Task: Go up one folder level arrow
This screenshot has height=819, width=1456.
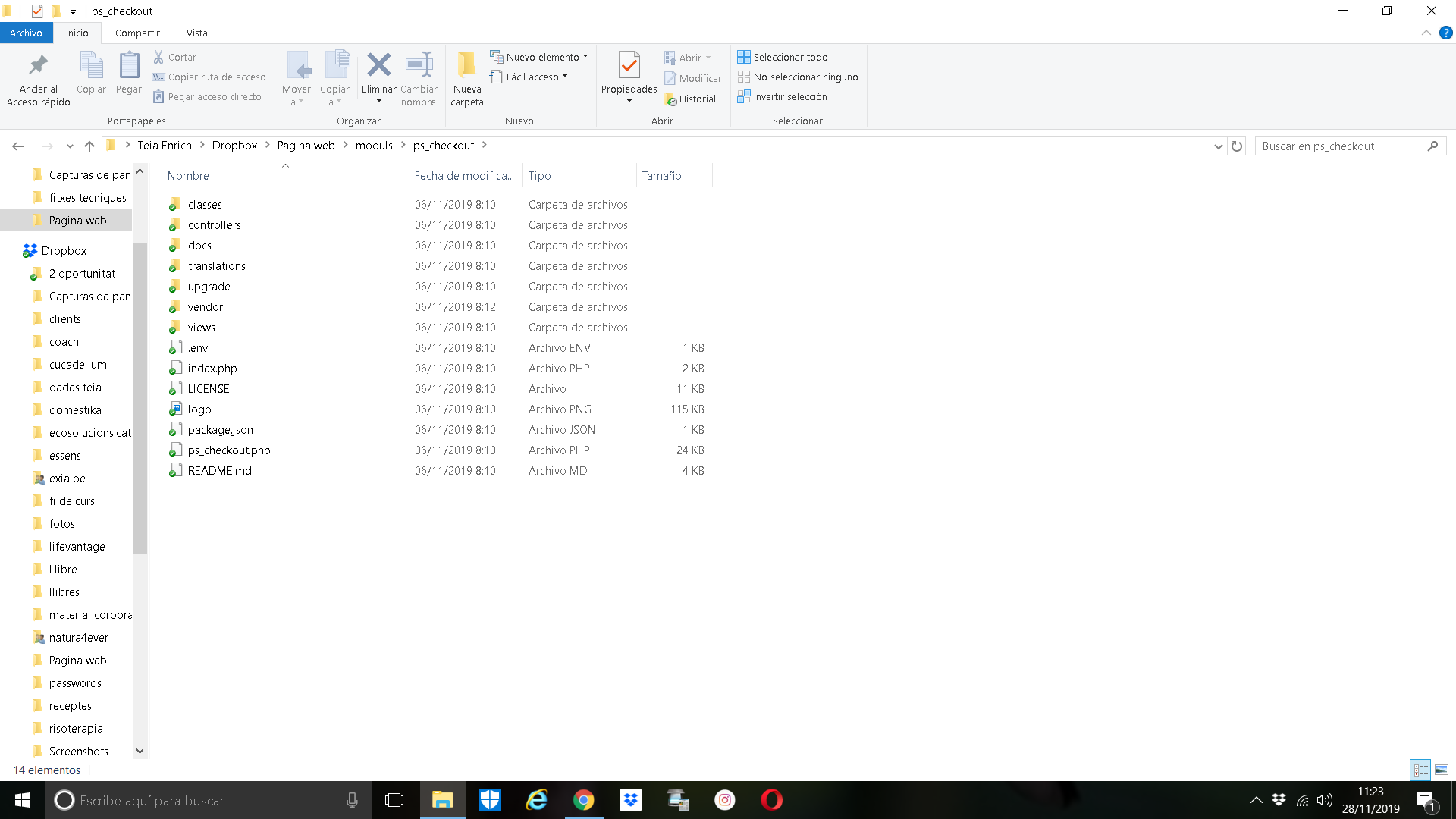Action: pyautogui.click(x=89, y=146)
